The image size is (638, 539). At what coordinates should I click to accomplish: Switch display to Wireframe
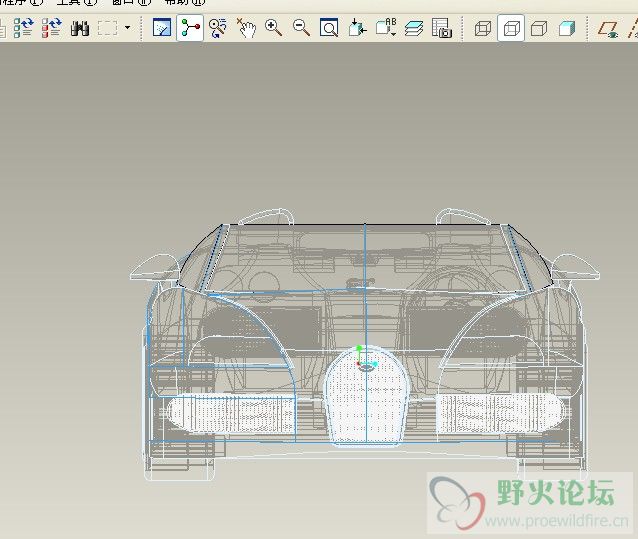pyautogui.click(x=483, y=28)
